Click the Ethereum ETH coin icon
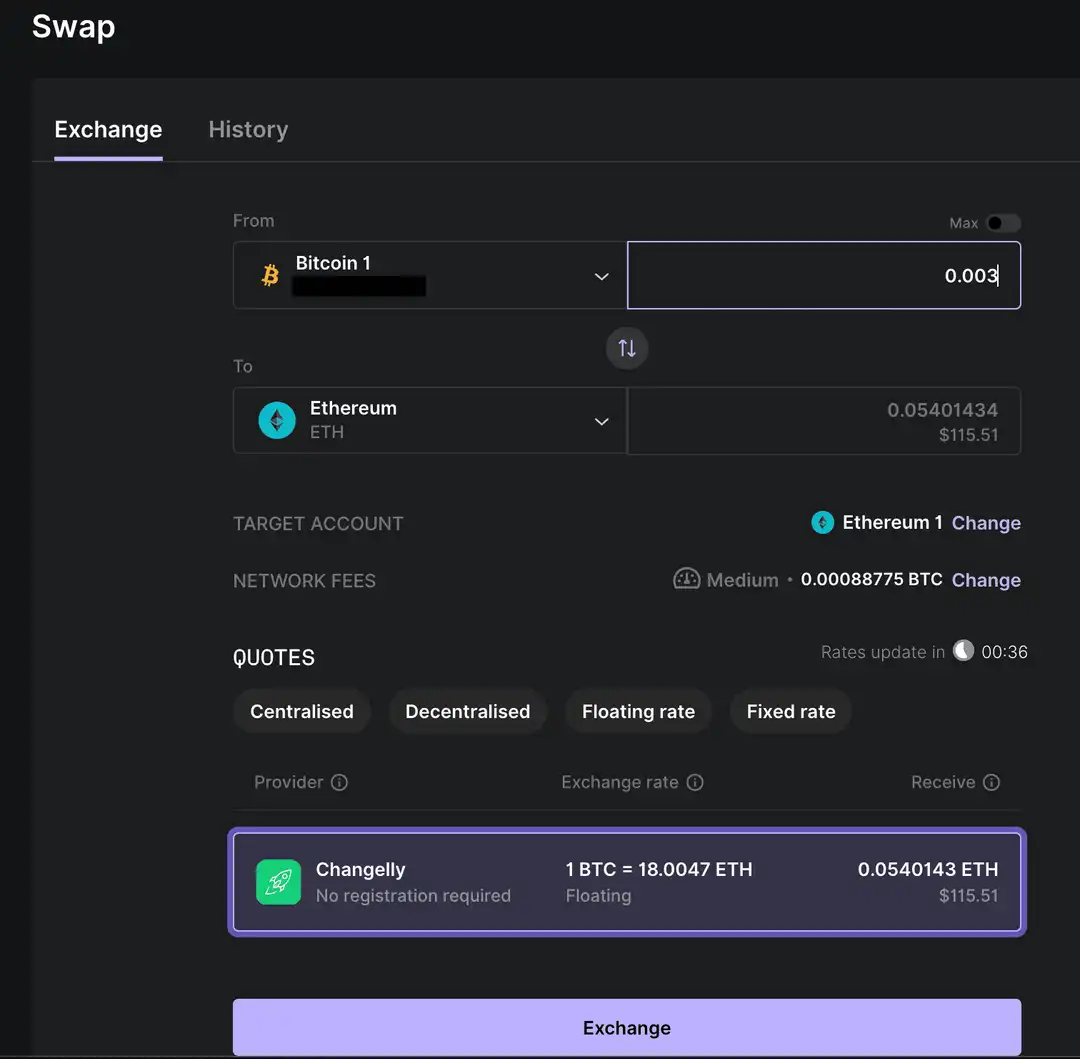The width and height of the screenshot is (1080, 1059). point(277,420)
